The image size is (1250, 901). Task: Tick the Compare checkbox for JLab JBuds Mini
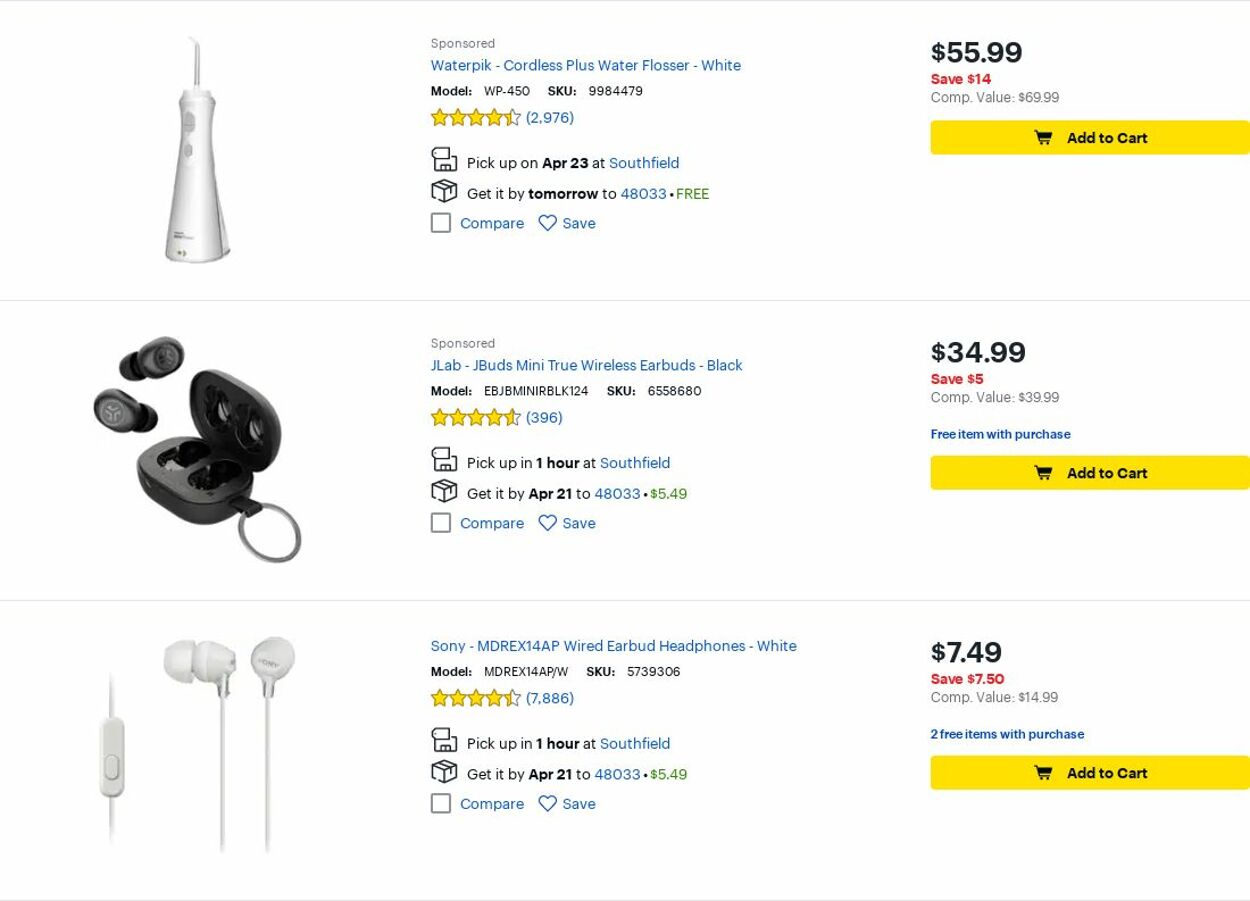[441, 523]
